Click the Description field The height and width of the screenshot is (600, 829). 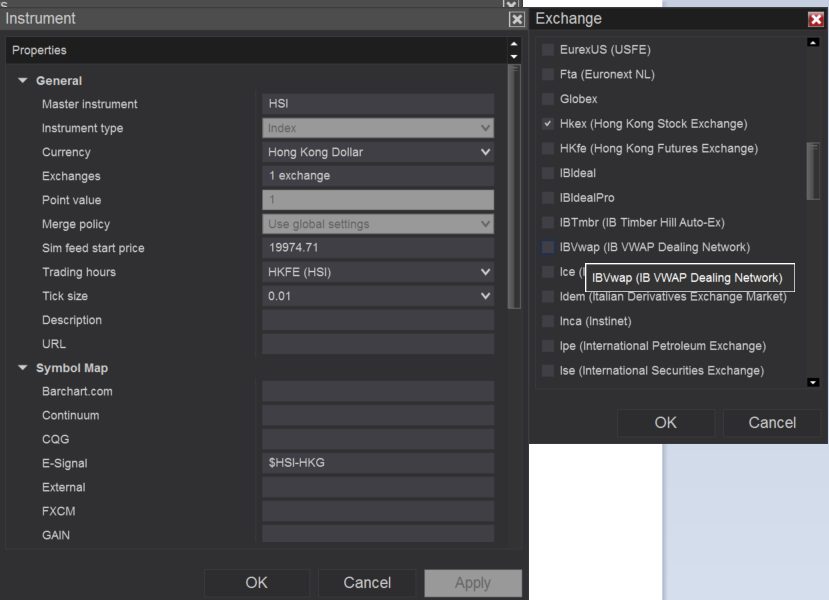[x=378, y=320]
